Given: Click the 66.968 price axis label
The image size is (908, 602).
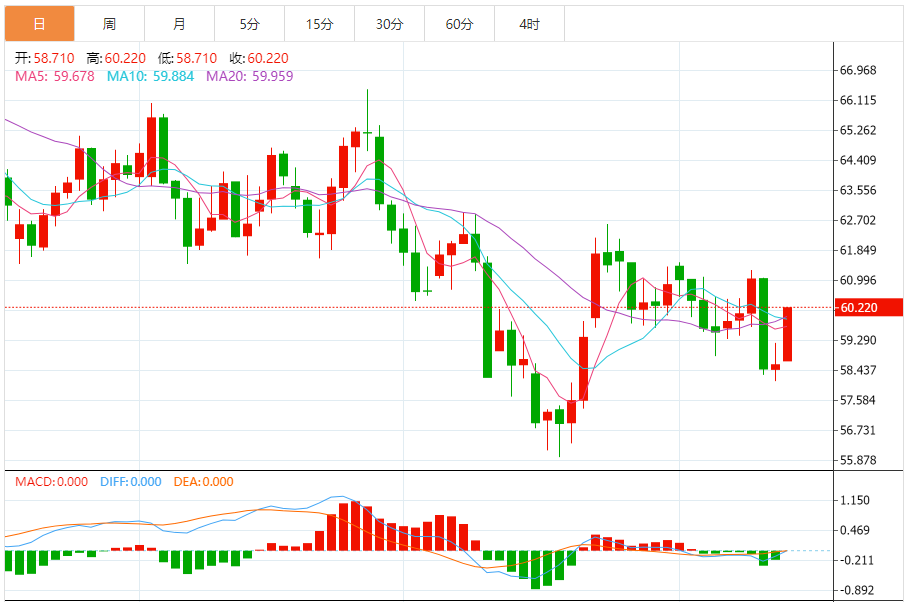Looking at the screenshot, I should (858, 71).
